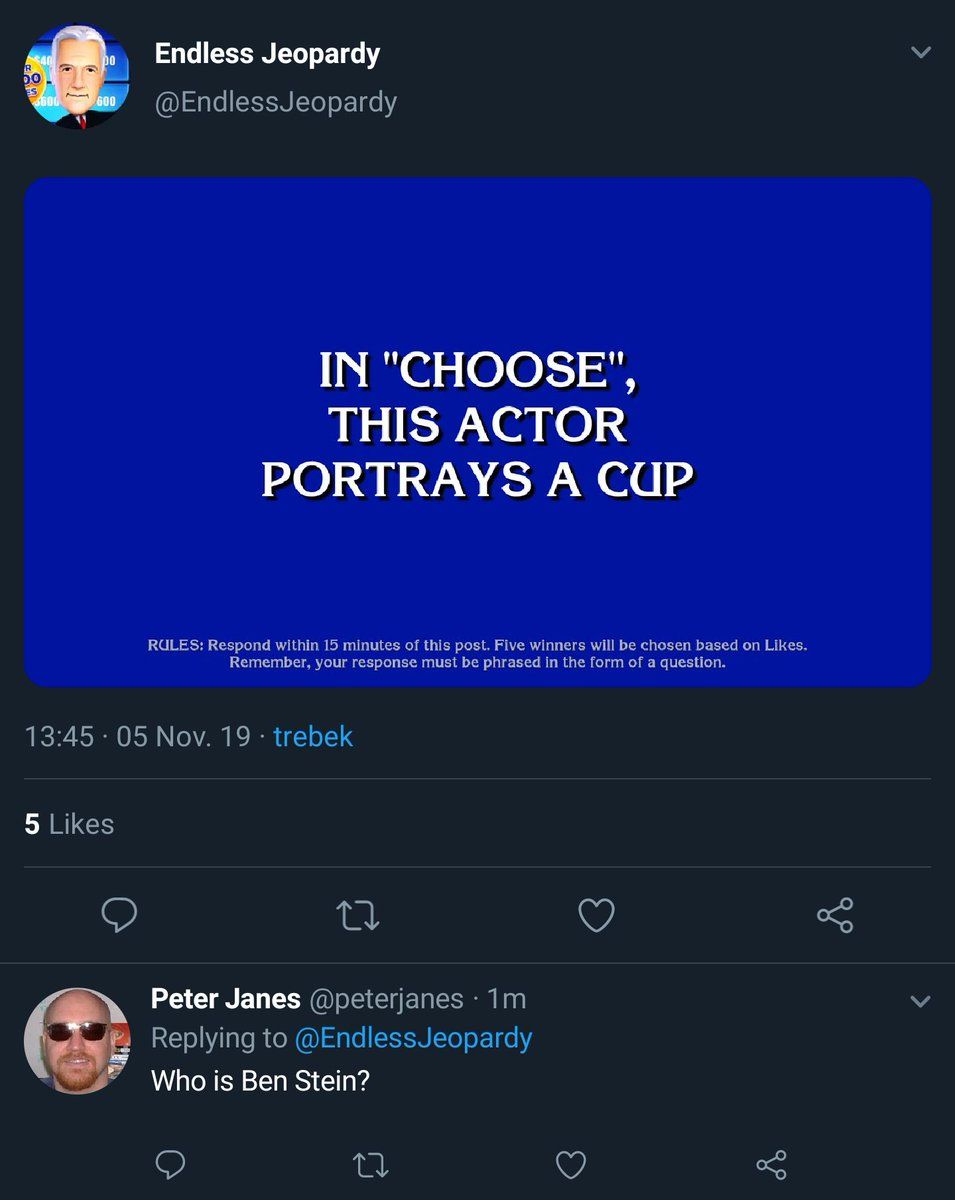The image size is (955, 1200).
Task: Open the Endless Jeopardy display name
Action: point(267,54)
